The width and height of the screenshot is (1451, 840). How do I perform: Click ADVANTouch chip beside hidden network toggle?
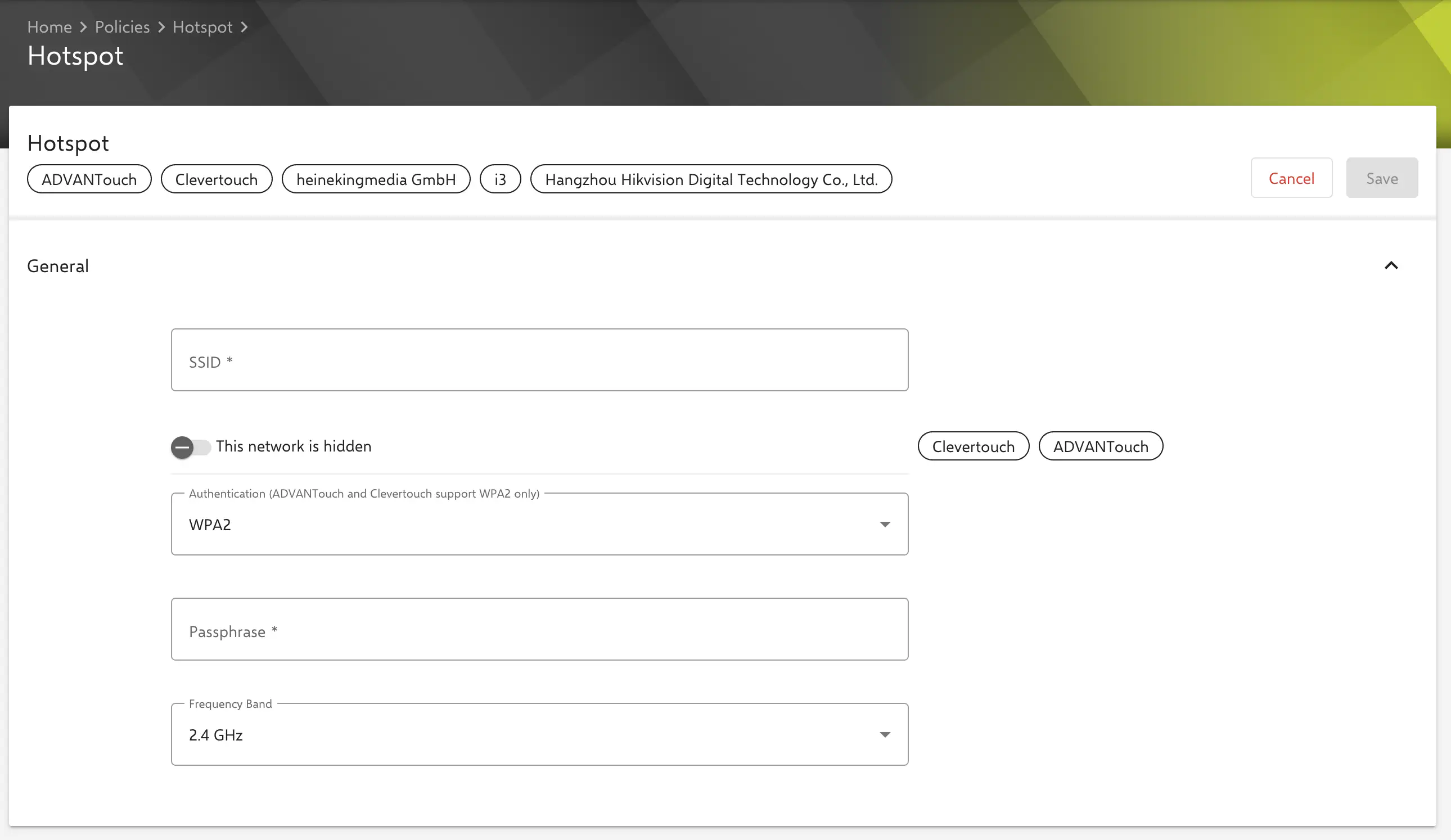(1099, 446)
